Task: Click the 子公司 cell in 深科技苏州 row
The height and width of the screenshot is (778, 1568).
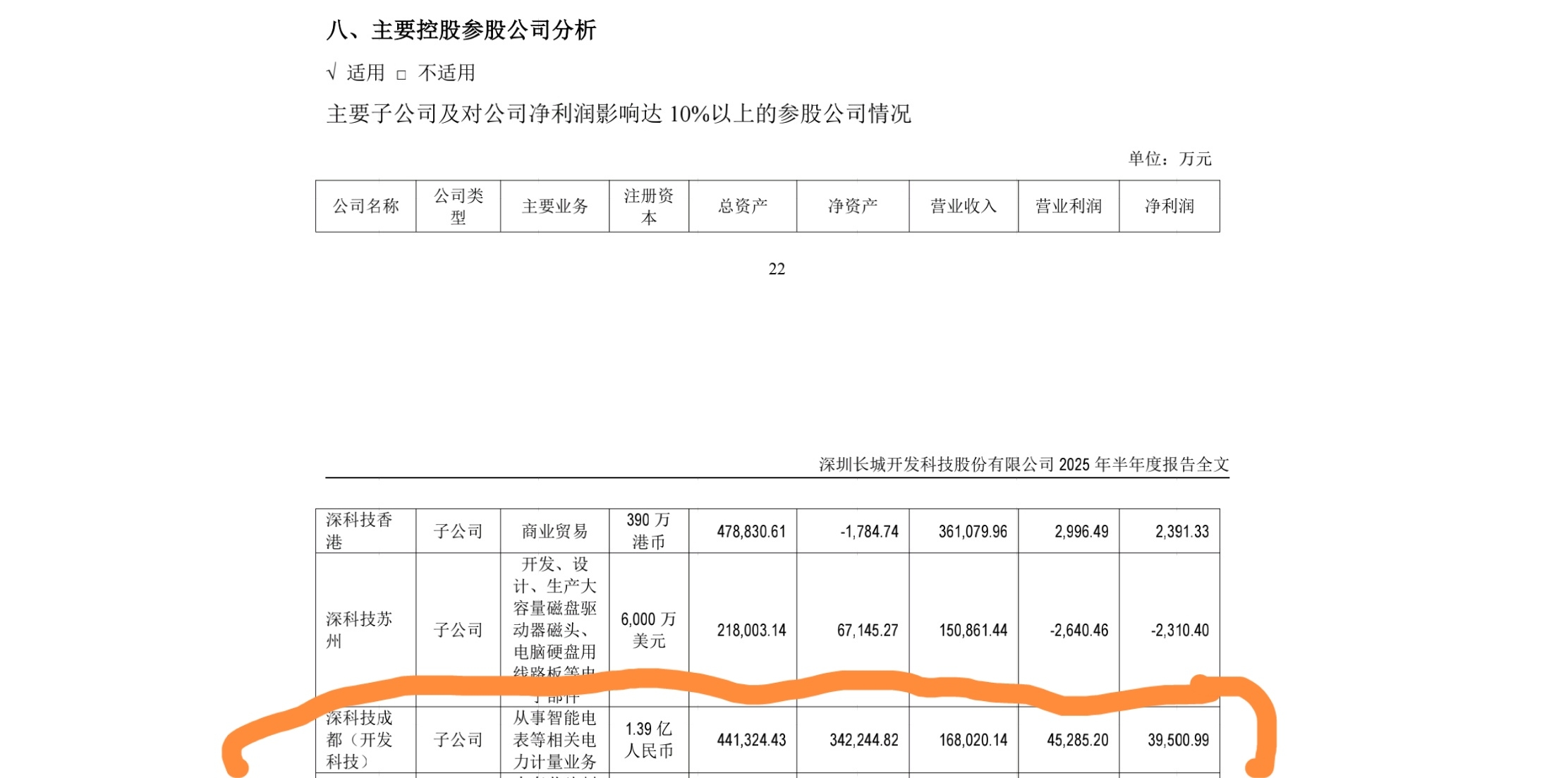Action: click(458, 630)
